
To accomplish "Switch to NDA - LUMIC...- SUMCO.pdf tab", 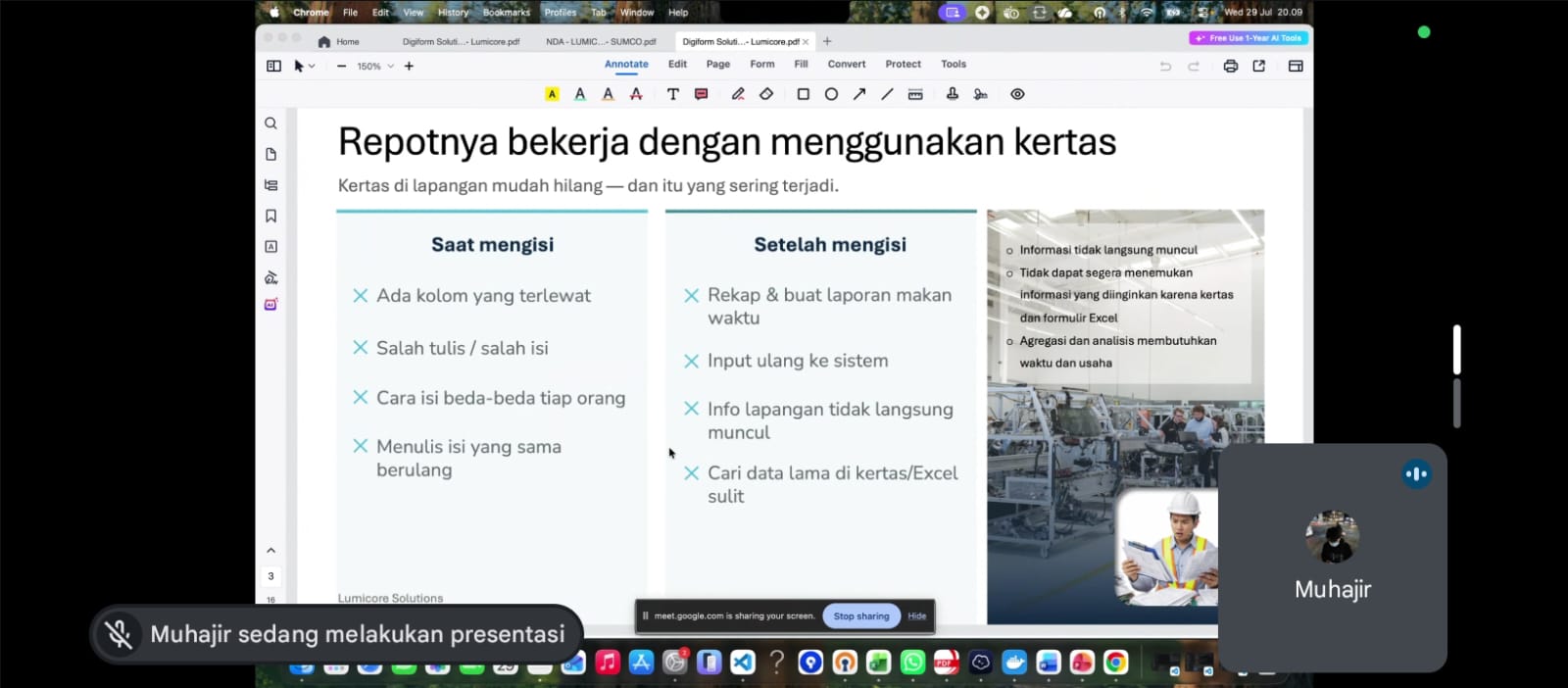I will 601,41.
